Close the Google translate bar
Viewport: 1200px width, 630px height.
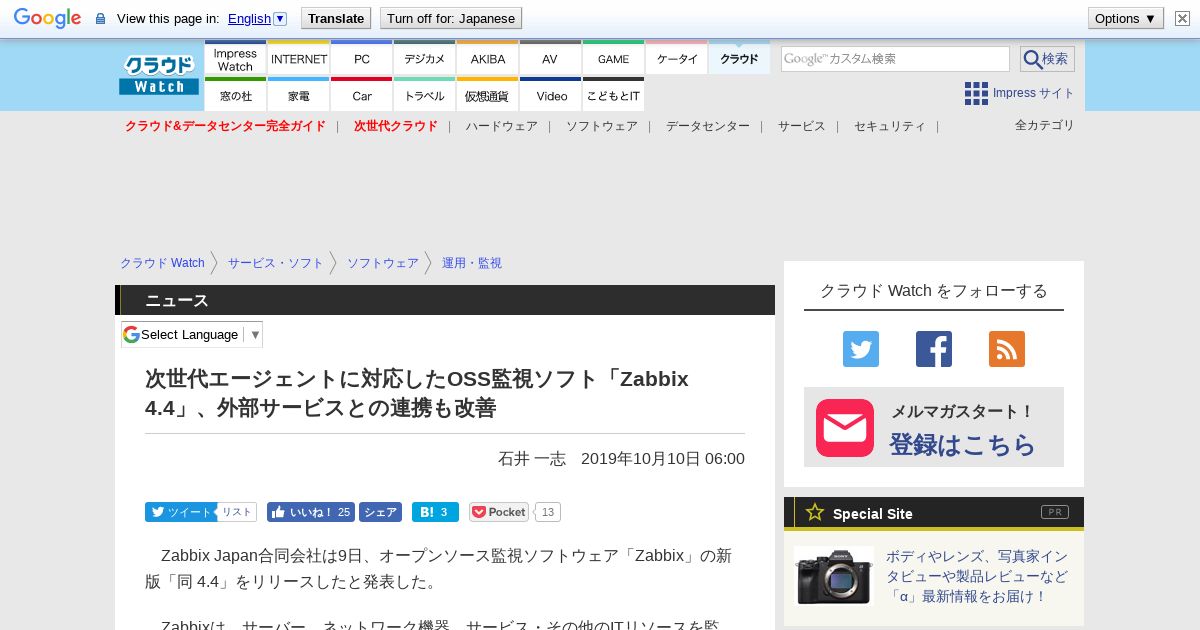click(1182, 18)
